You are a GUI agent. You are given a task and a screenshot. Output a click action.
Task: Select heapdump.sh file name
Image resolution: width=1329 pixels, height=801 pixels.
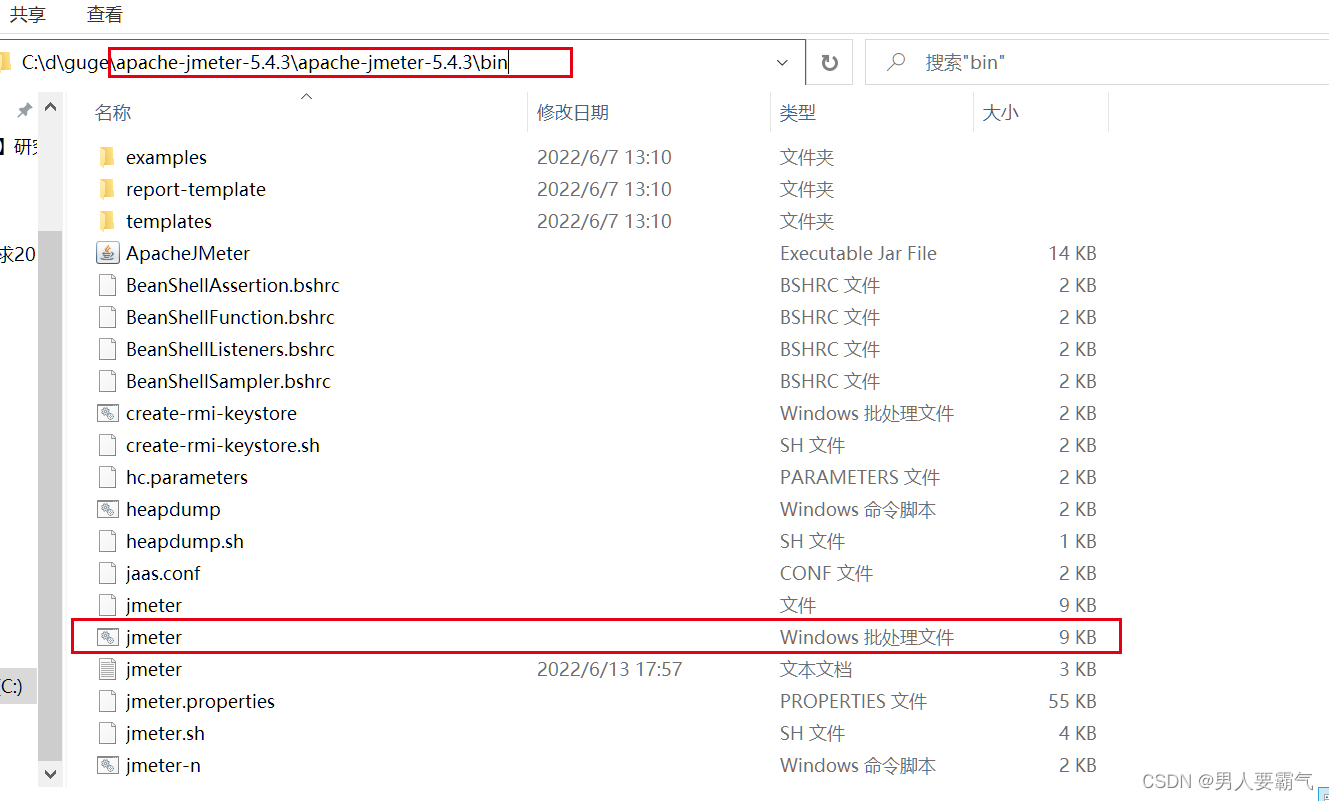(x=185, y=541)
